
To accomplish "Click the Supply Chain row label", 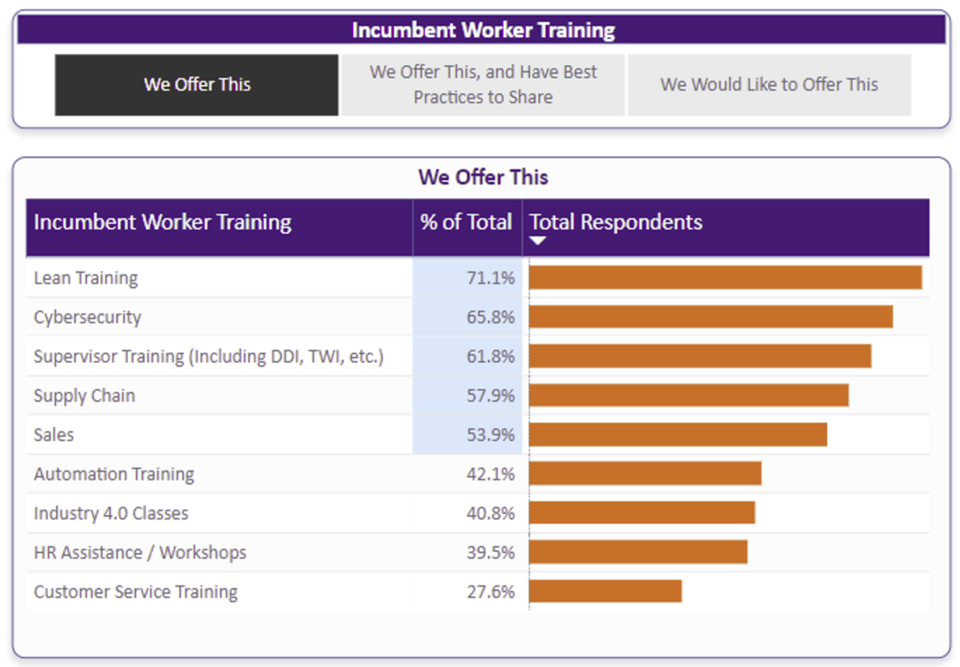I will click(84, 395).
